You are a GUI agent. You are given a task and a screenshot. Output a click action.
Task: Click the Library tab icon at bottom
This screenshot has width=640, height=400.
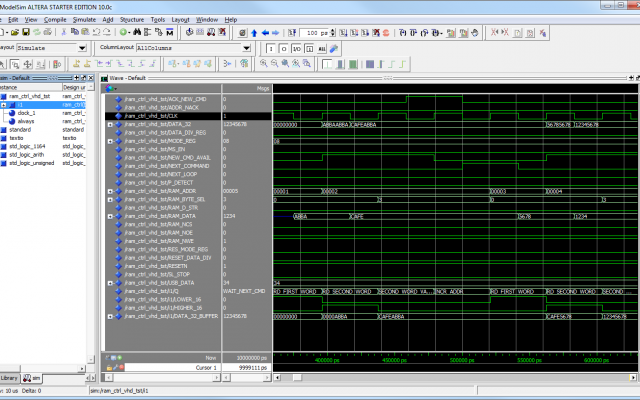(x=7, y=378)
